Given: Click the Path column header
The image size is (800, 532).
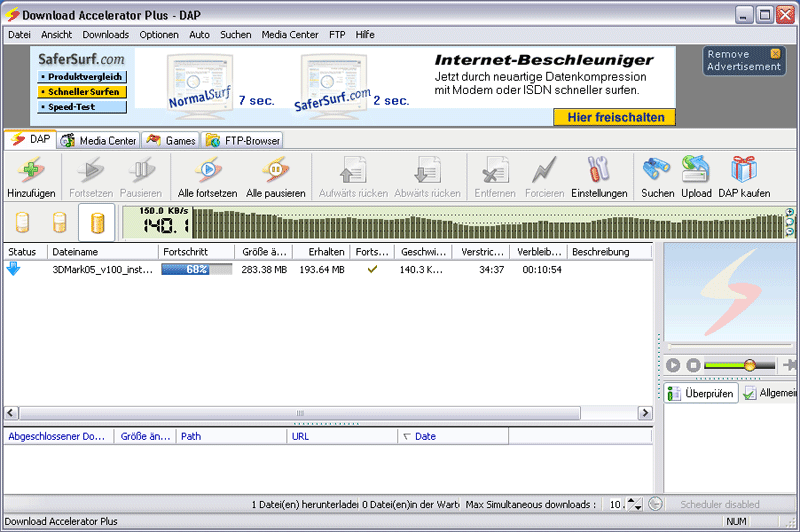Looking at the screenshot, I should (x=231, y=436).
